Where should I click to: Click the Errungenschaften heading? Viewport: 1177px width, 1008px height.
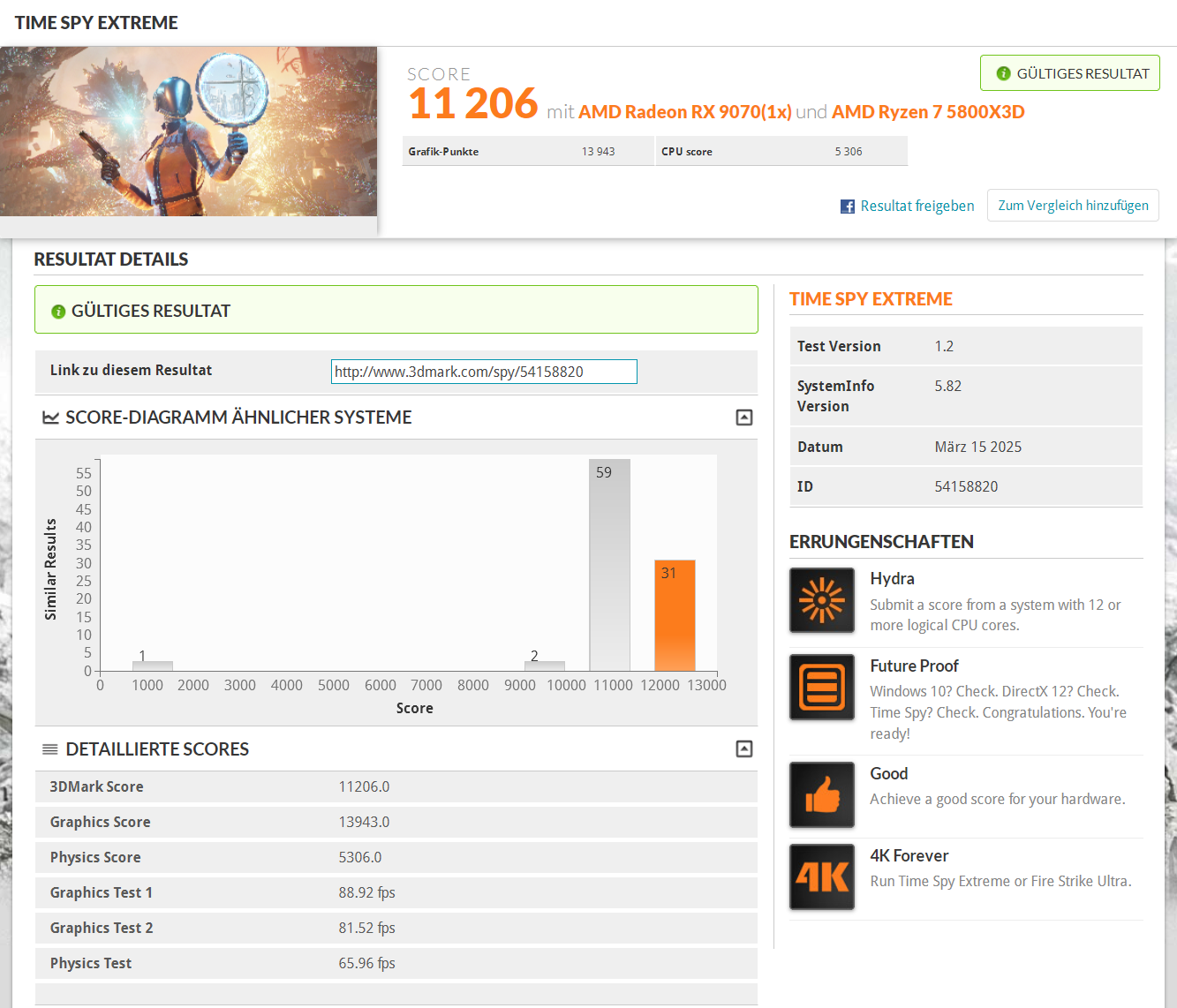pyautogui.click(x=881, y=542)
